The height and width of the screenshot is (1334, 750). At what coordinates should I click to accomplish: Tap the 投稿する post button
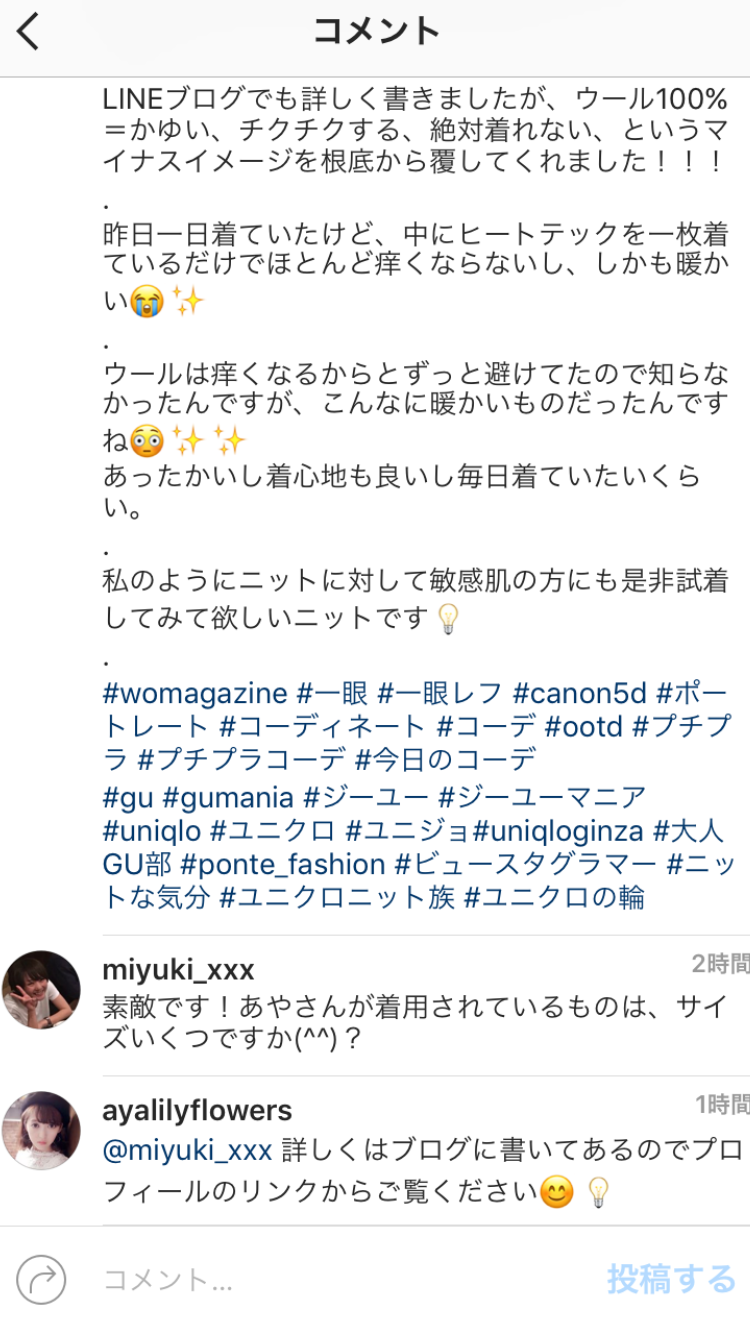point(671,1279)
